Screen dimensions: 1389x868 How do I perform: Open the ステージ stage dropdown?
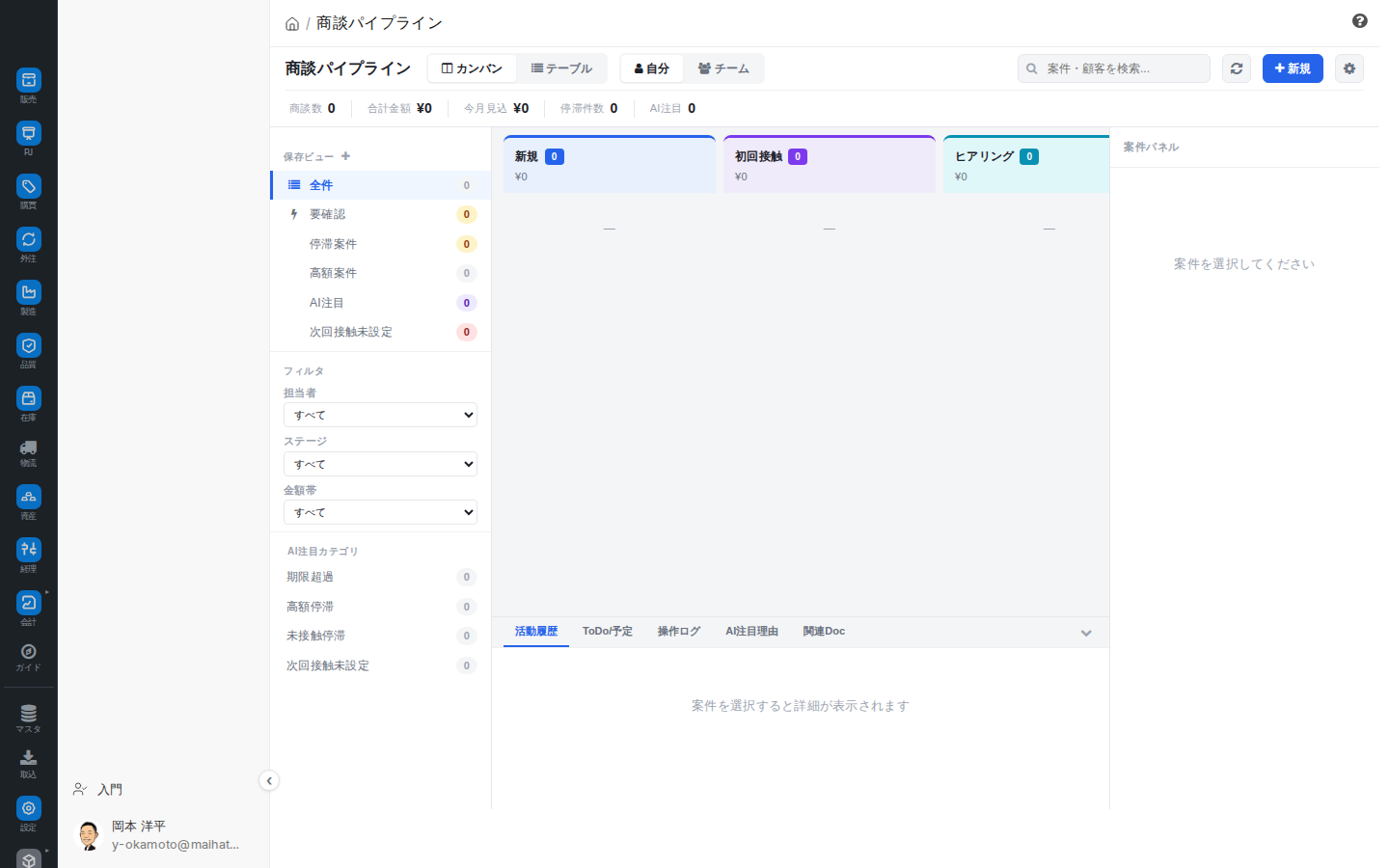pos(380,464)
